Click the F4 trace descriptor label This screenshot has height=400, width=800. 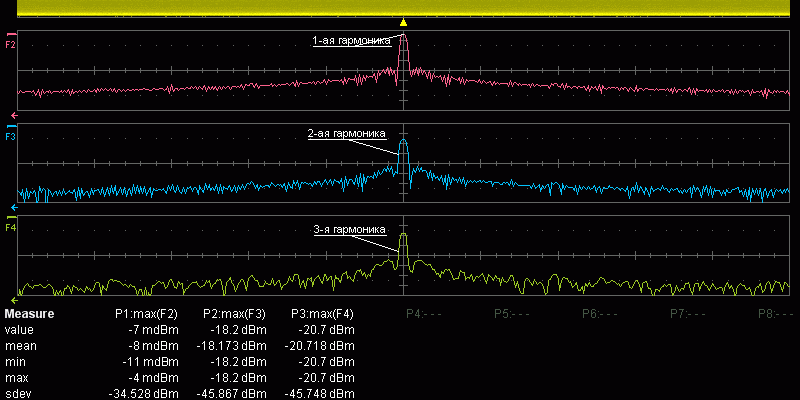pos(11,228)
